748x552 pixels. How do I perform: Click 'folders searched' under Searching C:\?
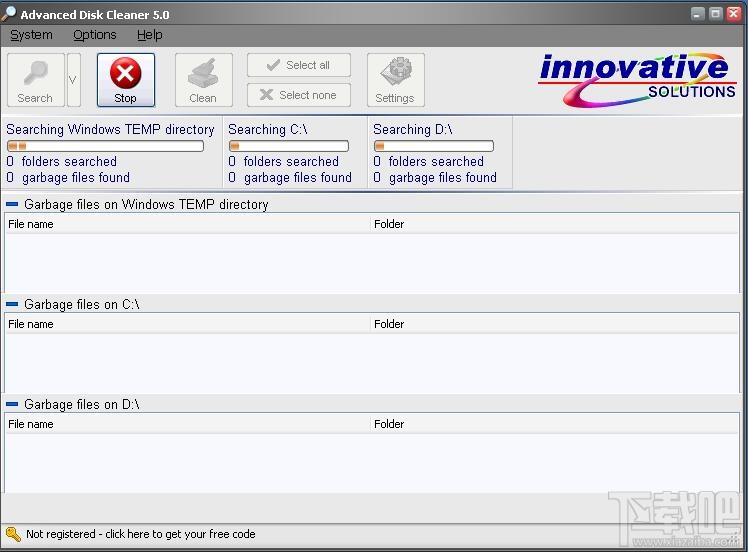tap(291, 161)
